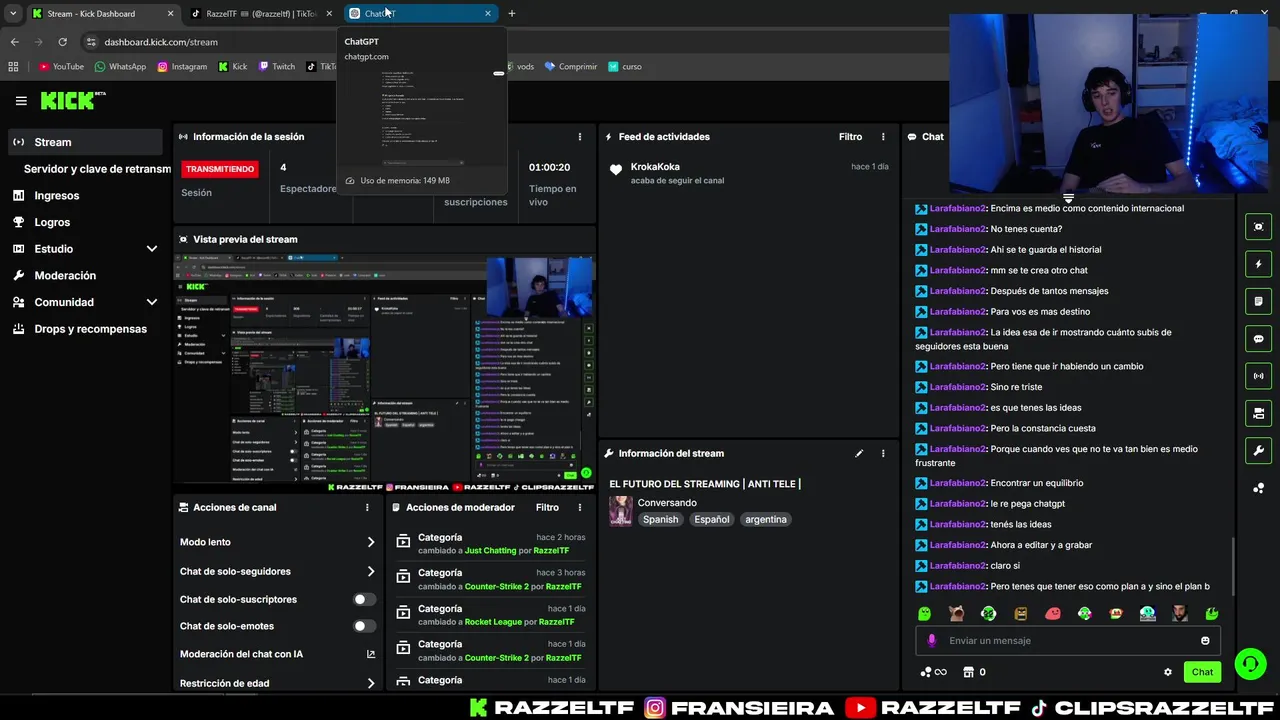Click the green headset support button

[1249, 663]
